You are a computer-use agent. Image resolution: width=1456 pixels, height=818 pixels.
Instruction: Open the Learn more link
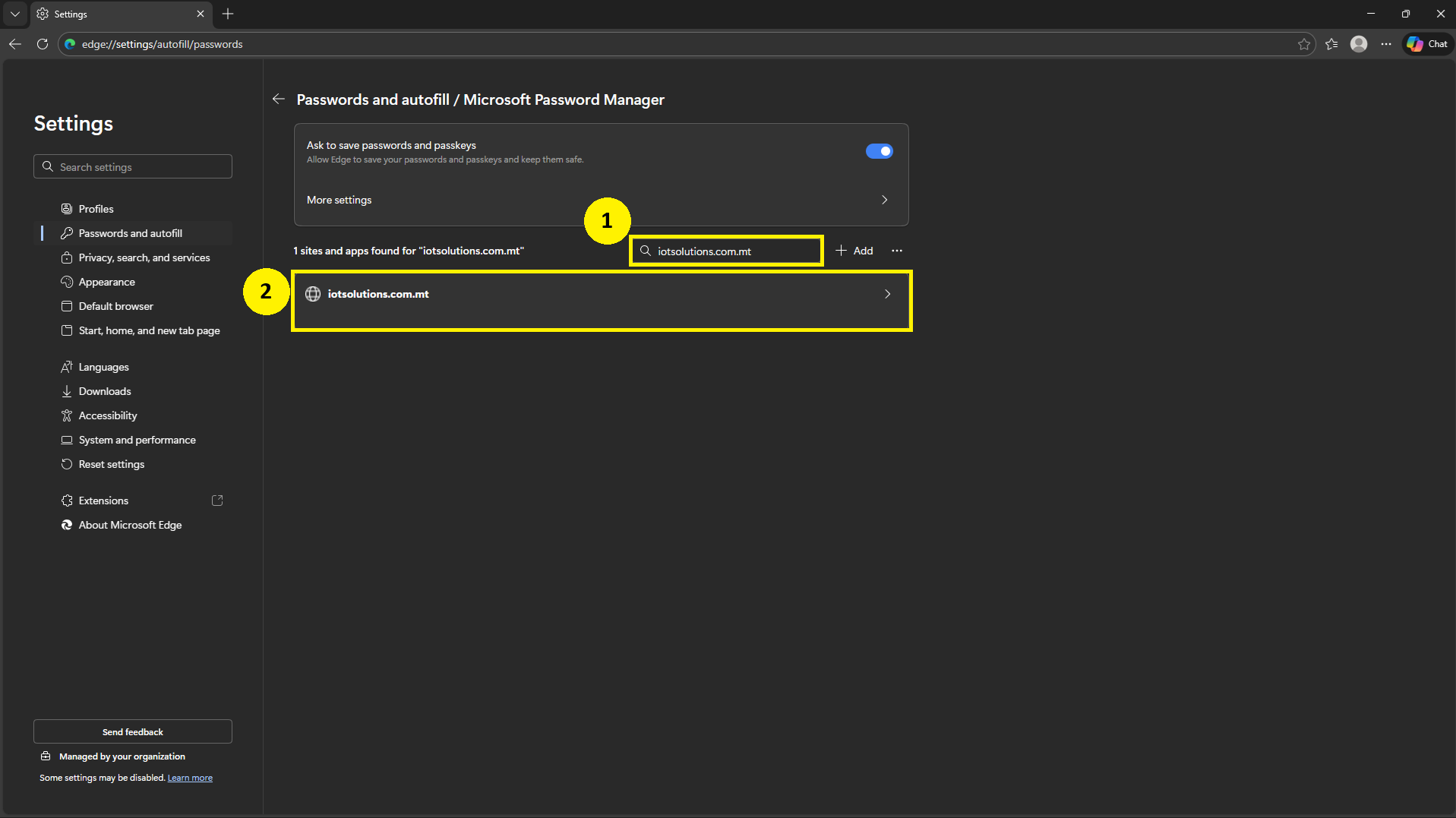pos(190,778)
